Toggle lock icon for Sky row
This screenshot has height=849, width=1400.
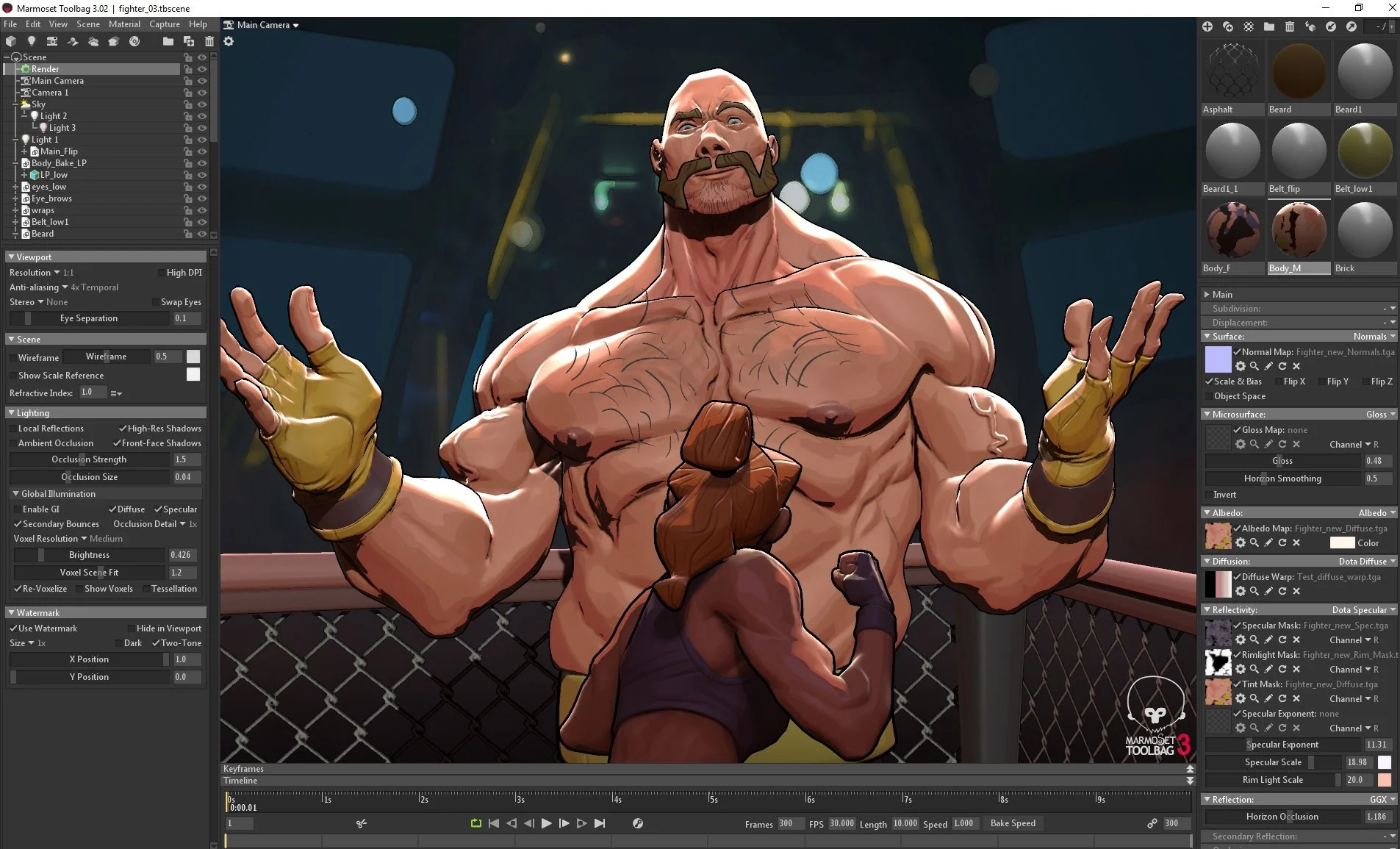[x=188, y=104]
